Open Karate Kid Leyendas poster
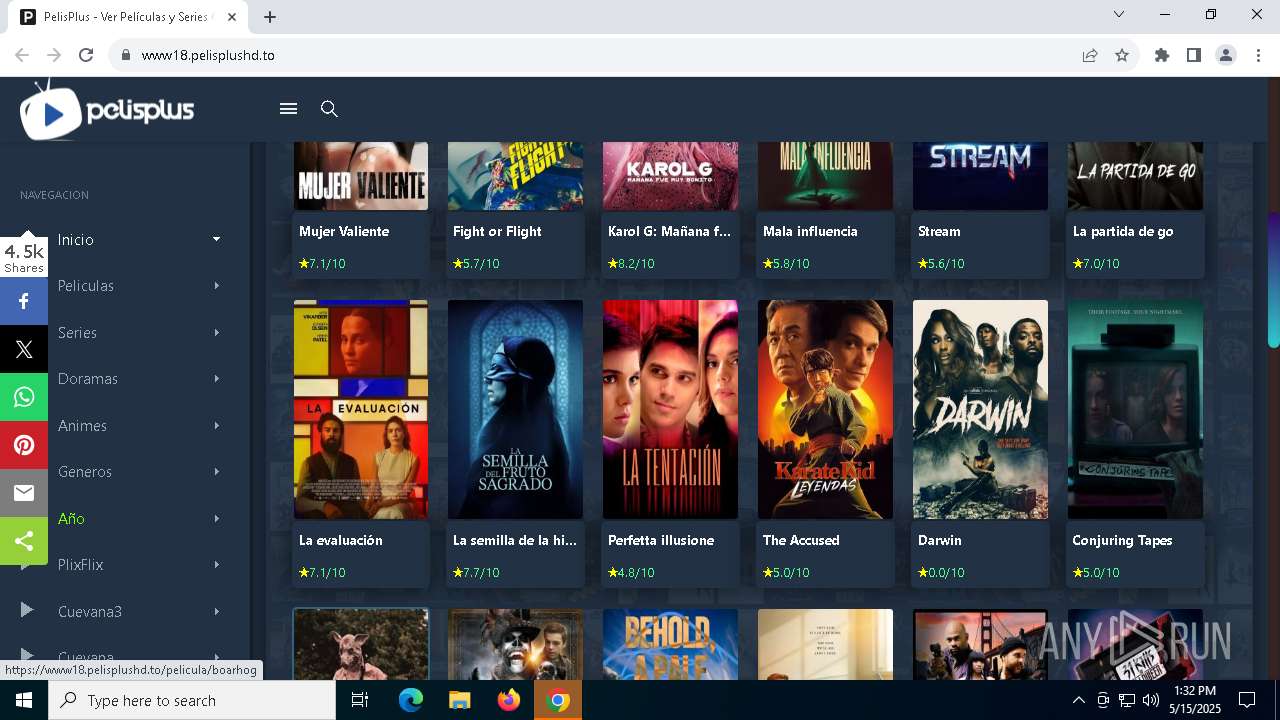The image size is (1280, 720). point(825,409)
